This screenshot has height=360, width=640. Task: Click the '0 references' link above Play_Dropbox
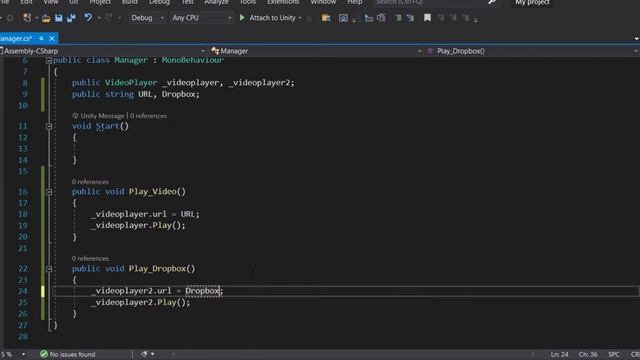pos(90,258)
